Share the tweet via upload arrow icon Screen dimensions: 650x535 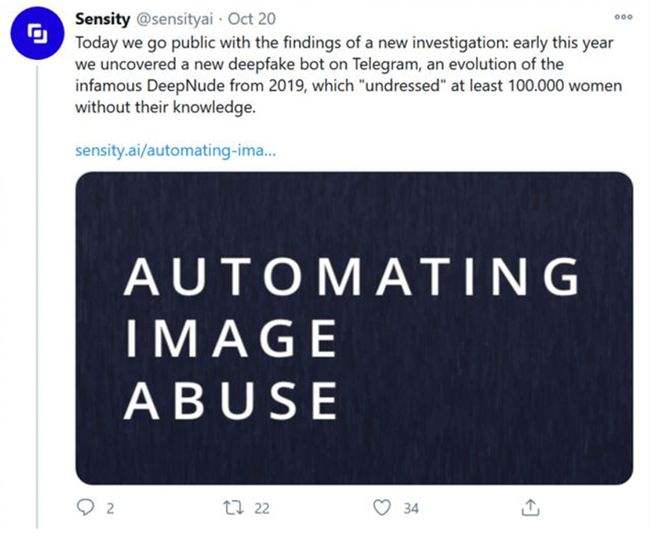point(530,507)
